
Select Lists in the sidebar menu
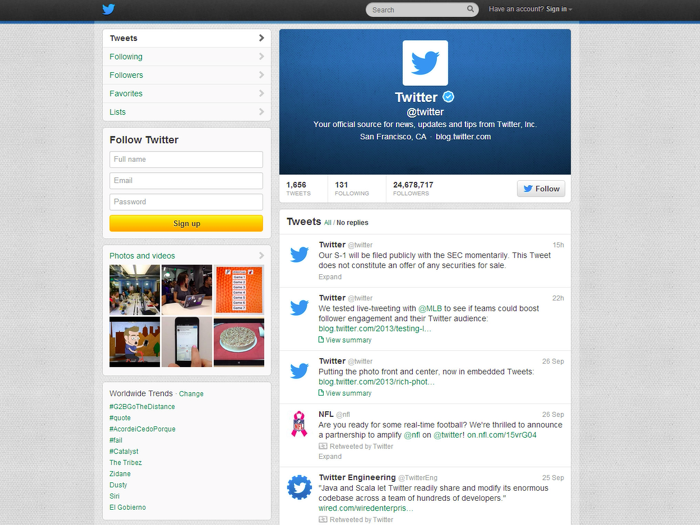tap(187, 112)
